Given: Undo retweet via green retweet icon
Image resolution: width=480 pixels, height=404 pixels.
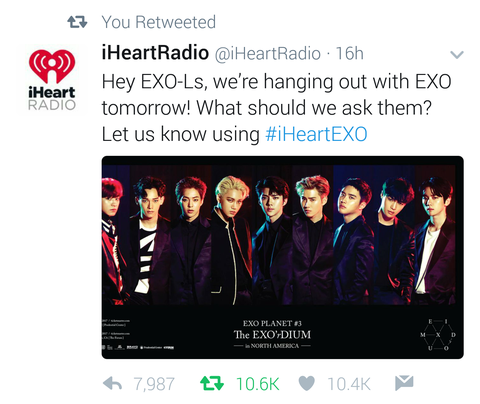Looking at the screenshot, I should (212, 383).
